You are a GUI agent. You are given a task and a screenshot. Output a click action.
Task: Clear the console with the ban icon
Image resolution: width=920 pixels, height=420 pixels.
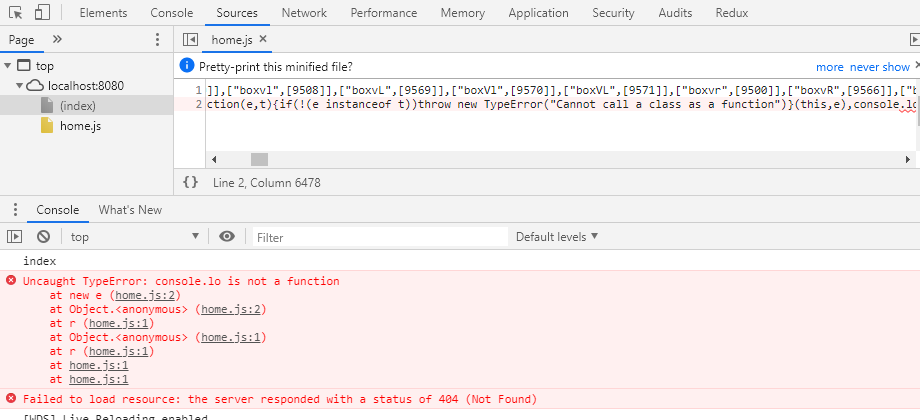(43, 237)
